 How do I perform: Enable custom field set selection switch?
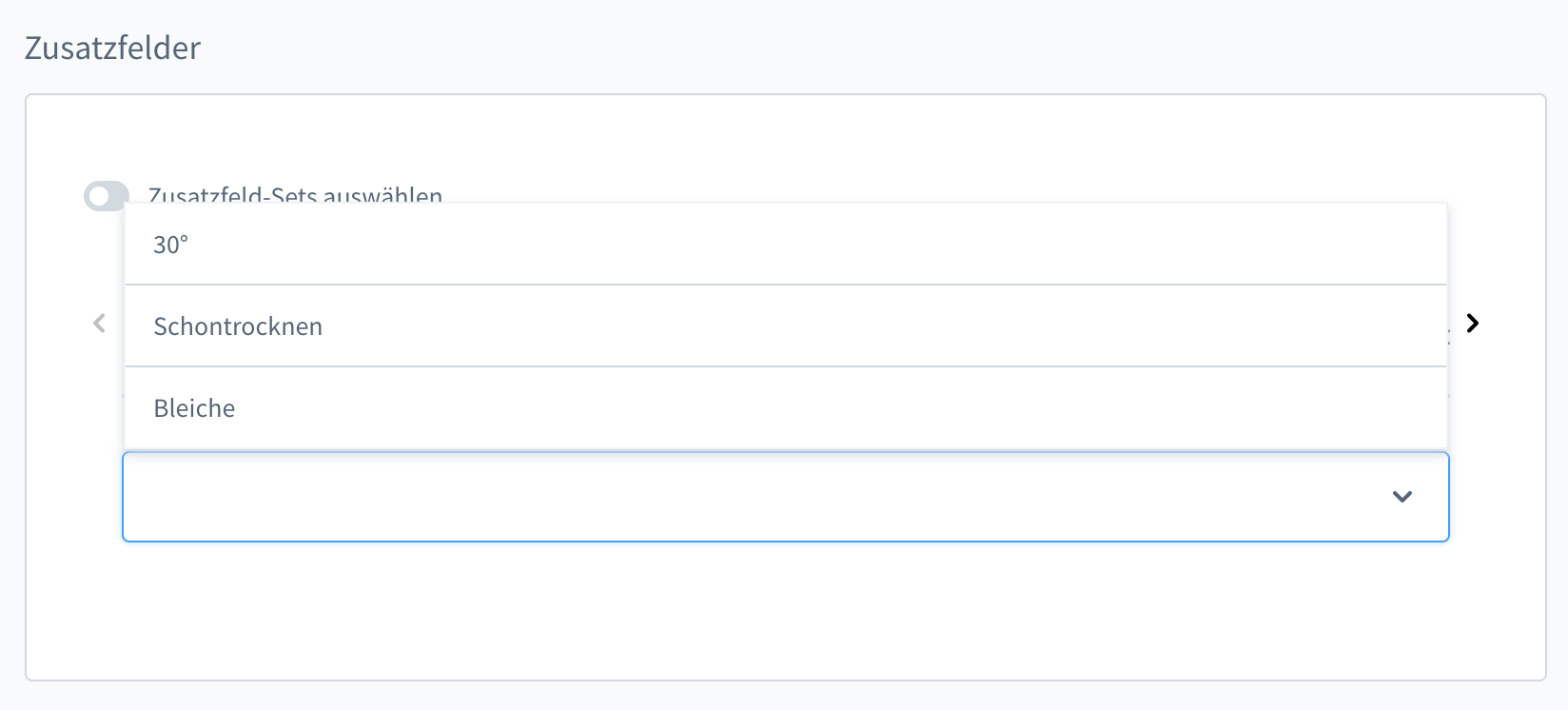click(107, 196)
